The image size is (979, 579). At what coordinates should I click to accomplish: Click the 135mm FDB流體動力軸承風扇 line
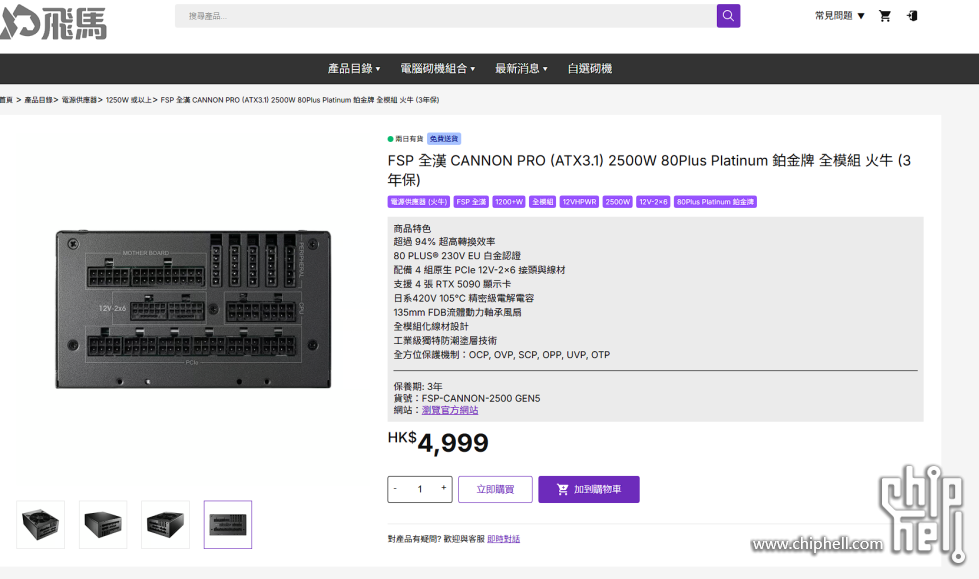click(x=458, y=312)
